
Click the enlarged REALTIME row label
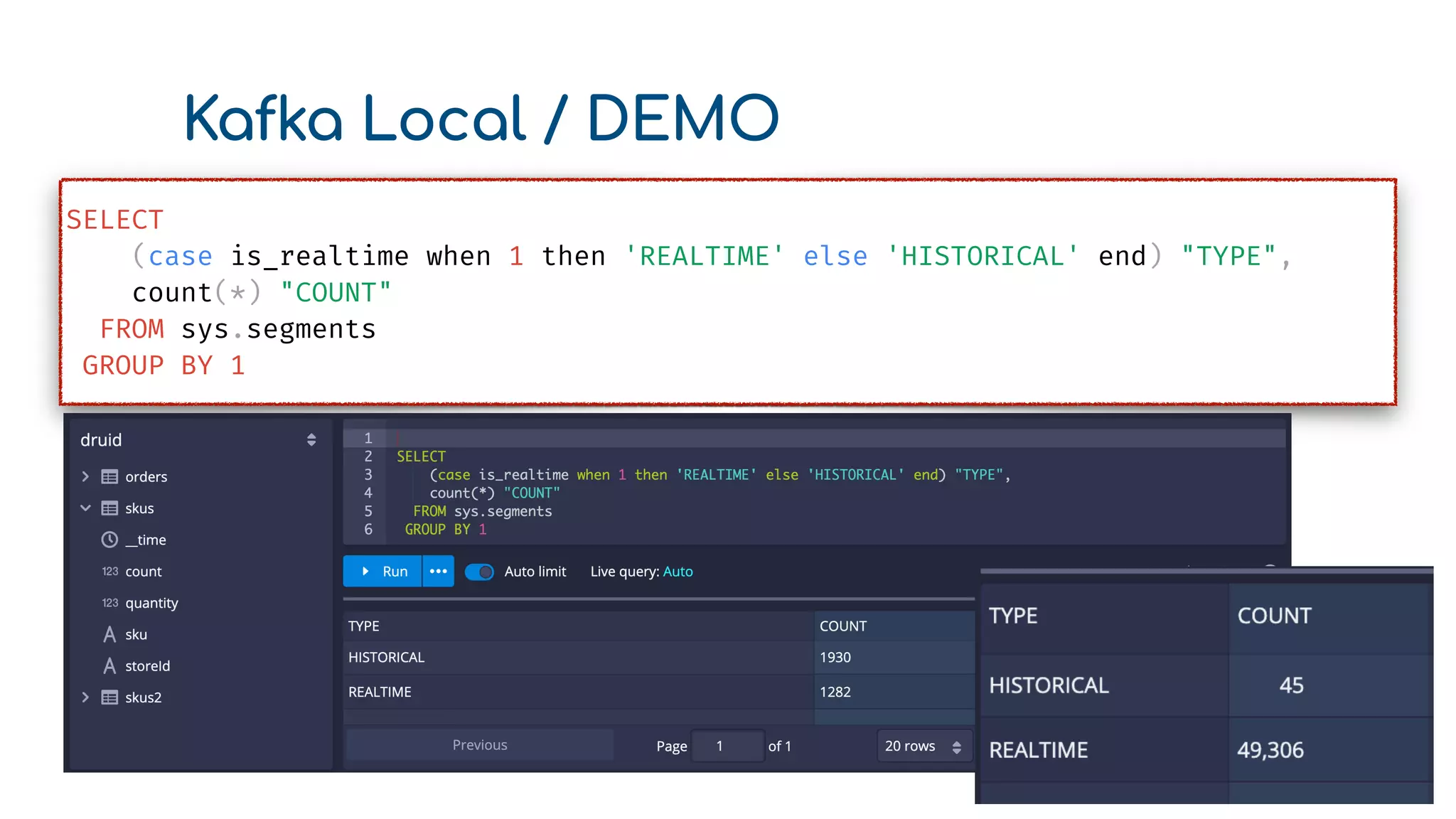[1039, 749]
